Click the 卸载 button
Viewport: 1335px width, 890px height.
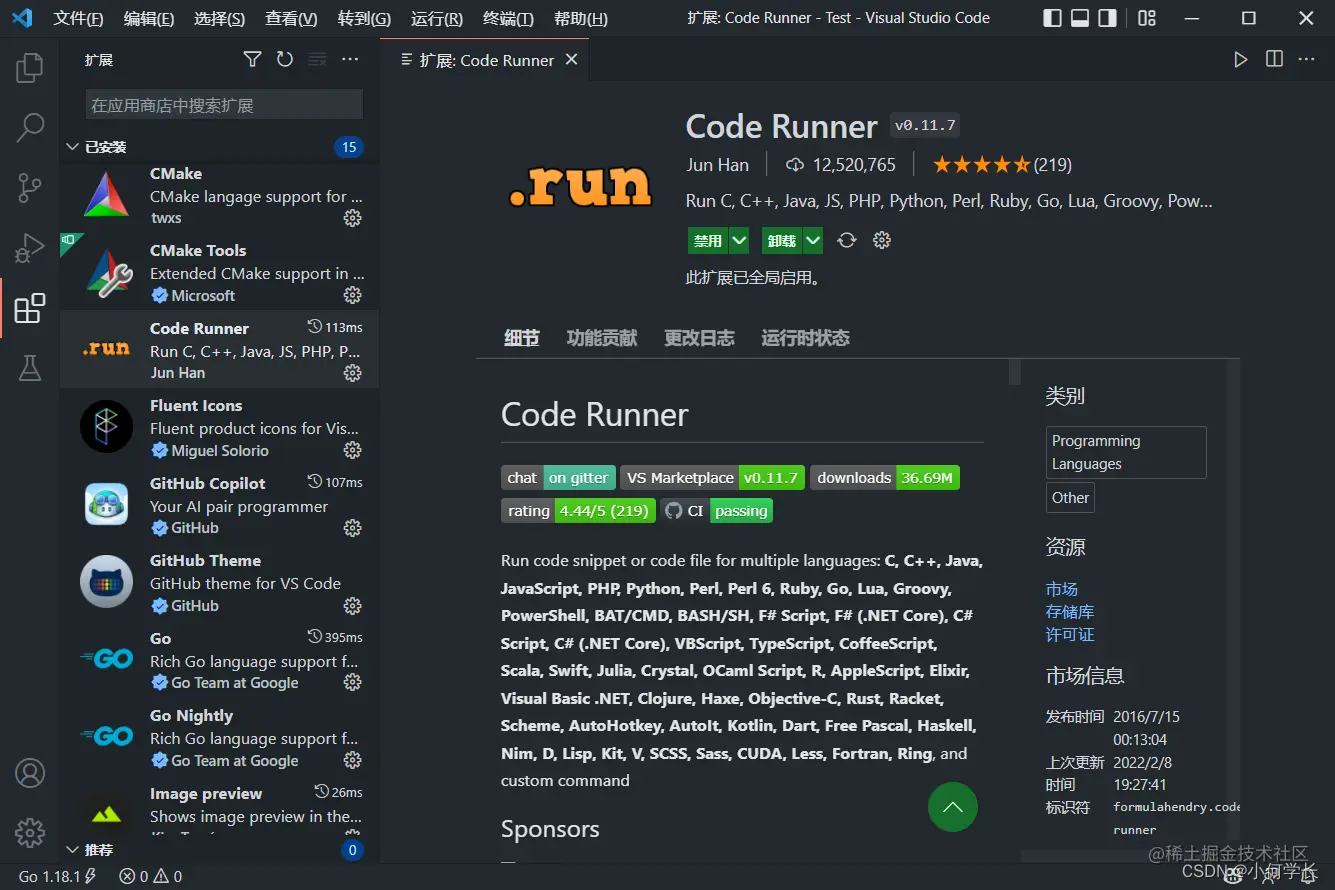[782, 240]
